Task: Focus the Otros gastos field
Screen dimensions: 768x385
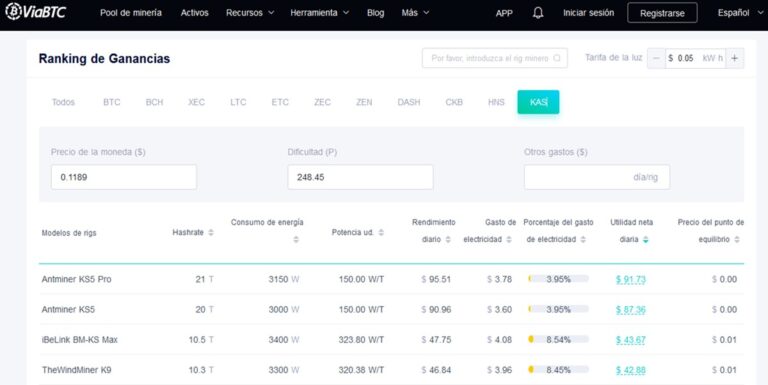Action: 597,177
